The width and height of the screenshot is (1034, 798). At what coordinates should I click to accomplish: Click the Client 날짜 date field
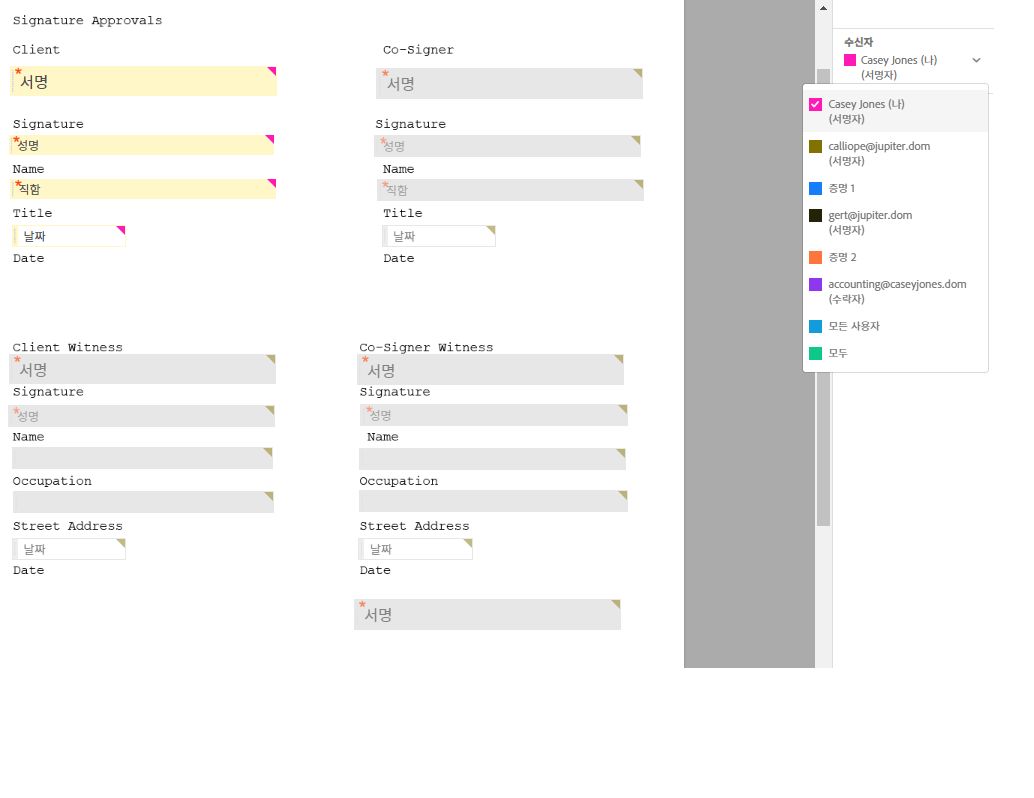(x=69, y=236)
